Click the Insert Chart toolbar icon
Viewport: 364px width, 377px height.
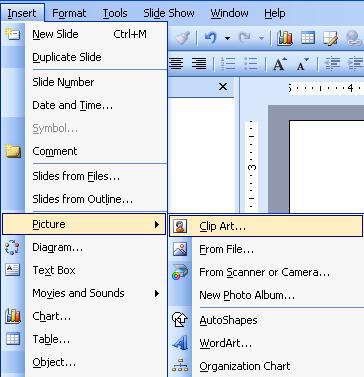285,38
